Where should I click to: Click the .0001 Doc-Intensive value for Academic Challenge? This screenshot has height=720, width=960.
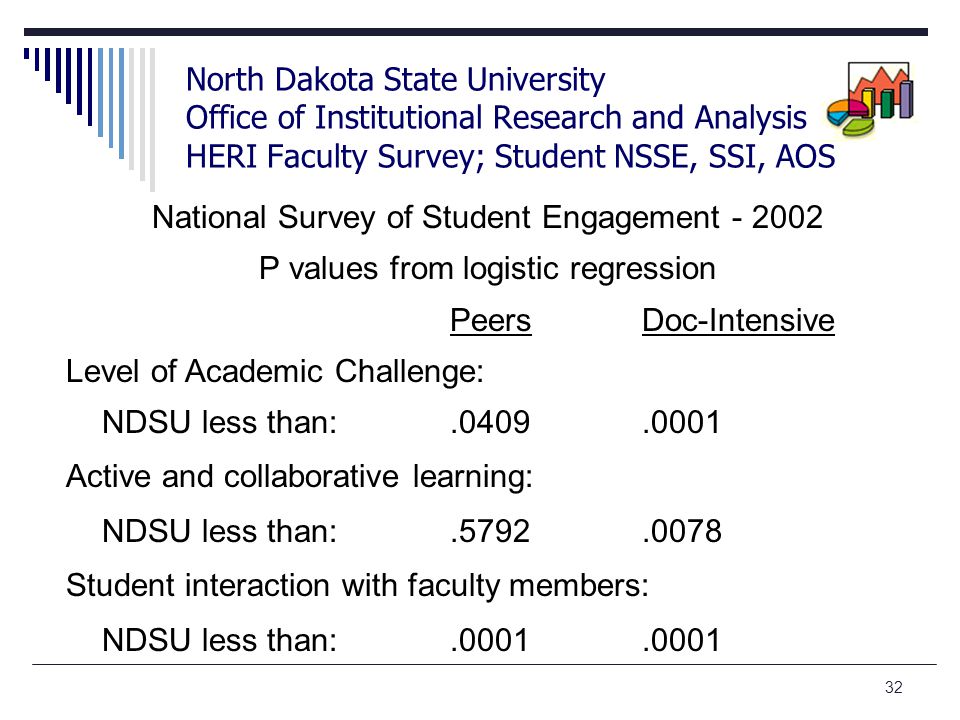tap(681, 422)
